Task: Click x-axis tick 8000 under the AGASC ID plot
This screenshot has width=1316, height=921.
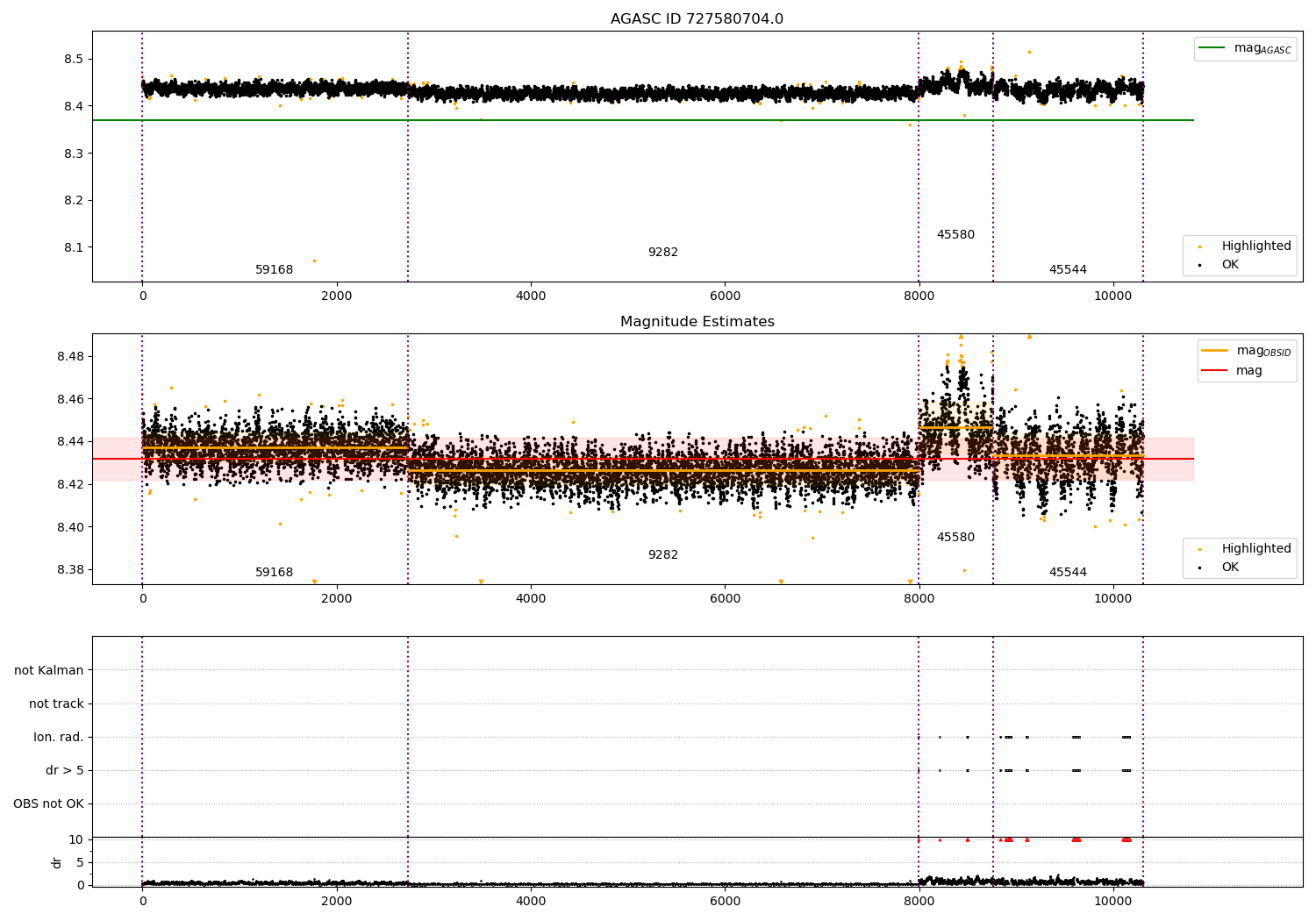Action: click(x=919, y=296)
